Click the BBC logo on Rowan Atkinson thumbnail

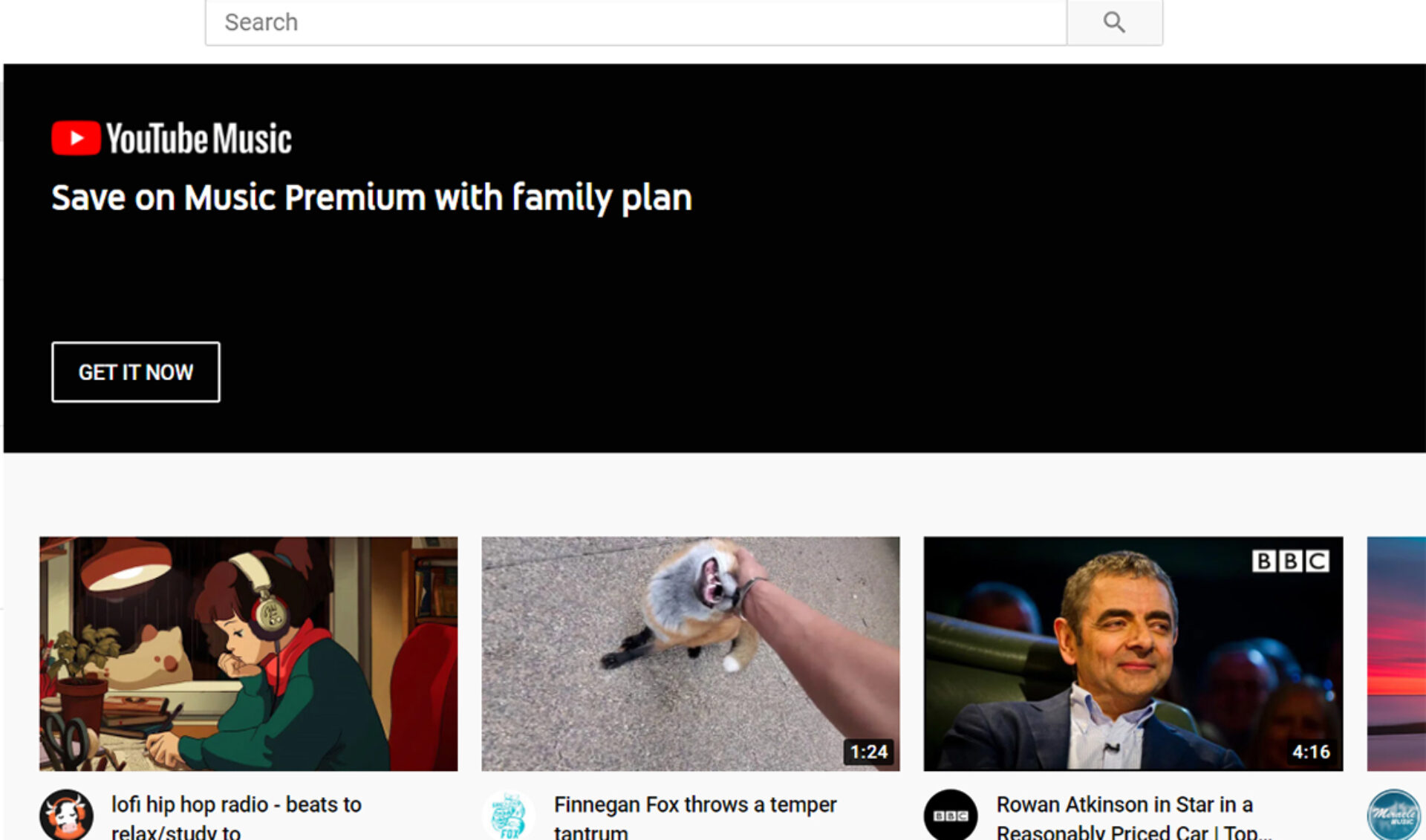tap(1291, 561)
